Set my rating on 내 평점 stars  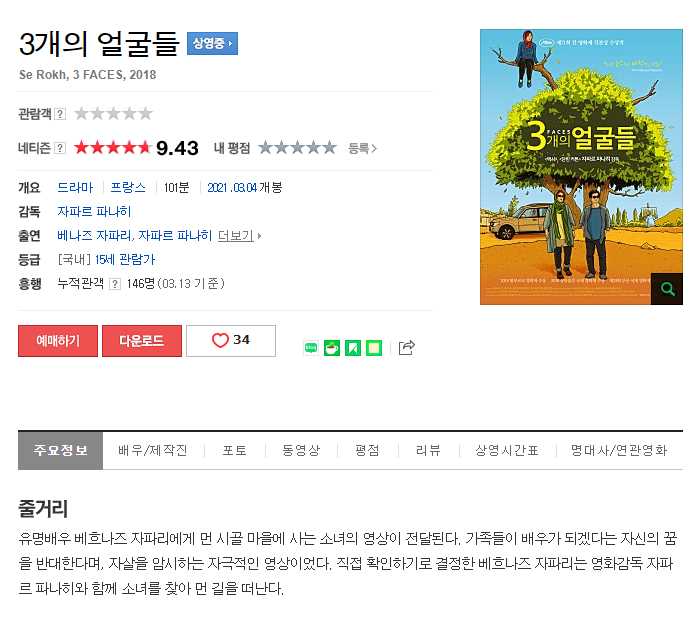point(297,148)
